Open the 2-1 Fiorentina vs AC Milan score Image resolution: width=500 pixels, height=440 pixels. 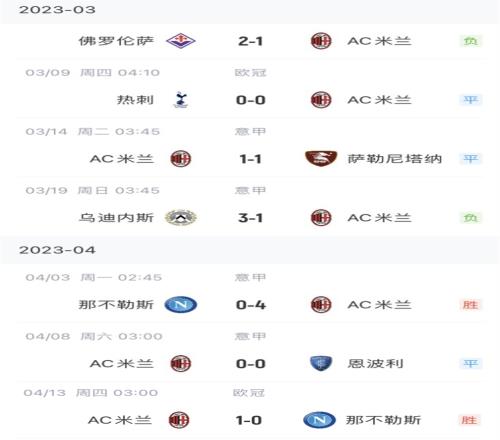coord(250,41)
